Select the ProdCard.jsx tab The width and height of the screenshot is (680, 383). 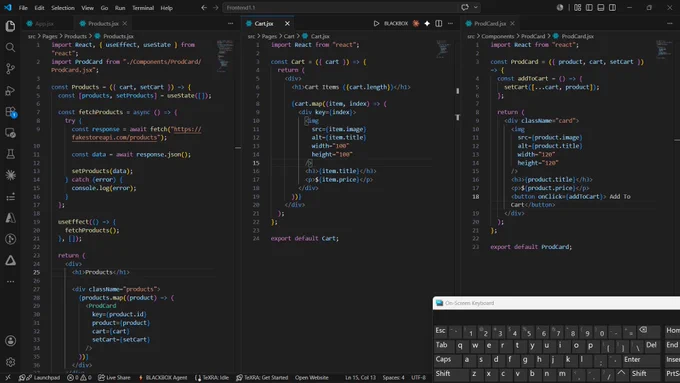[490, 23]
